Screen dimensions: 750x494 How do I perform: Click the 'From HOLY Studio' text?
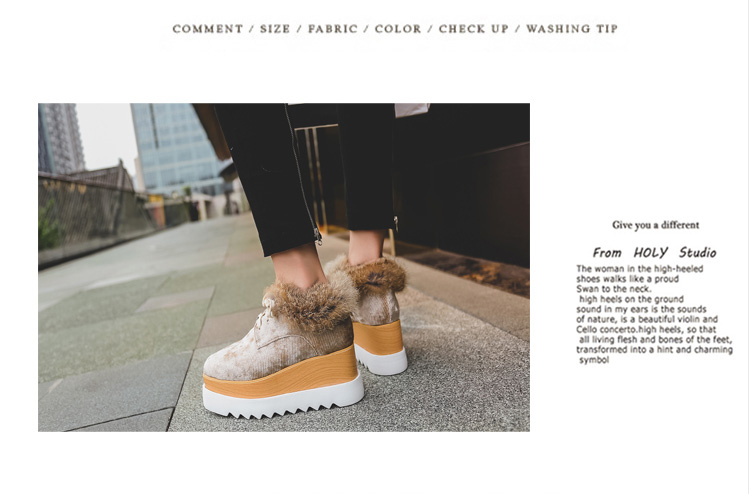pos(654,252)
